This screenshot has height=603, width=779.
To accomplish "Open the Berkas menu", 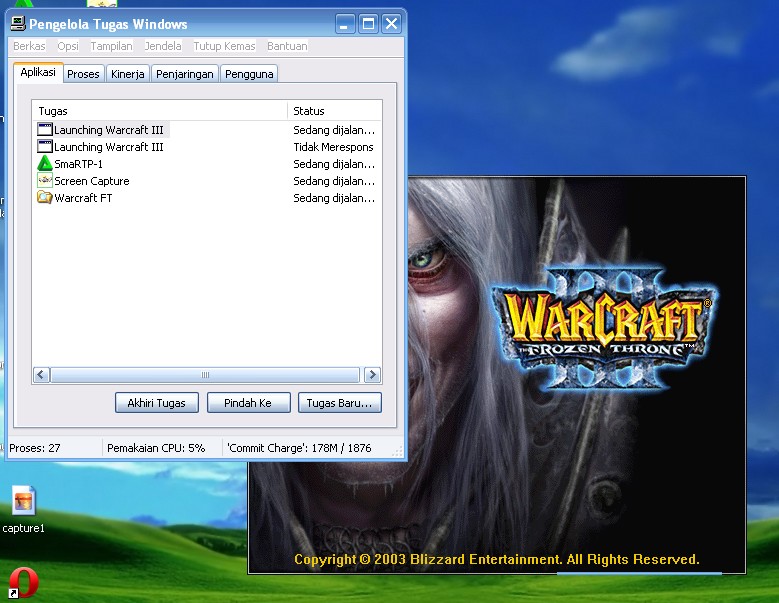I will (29, 46).
